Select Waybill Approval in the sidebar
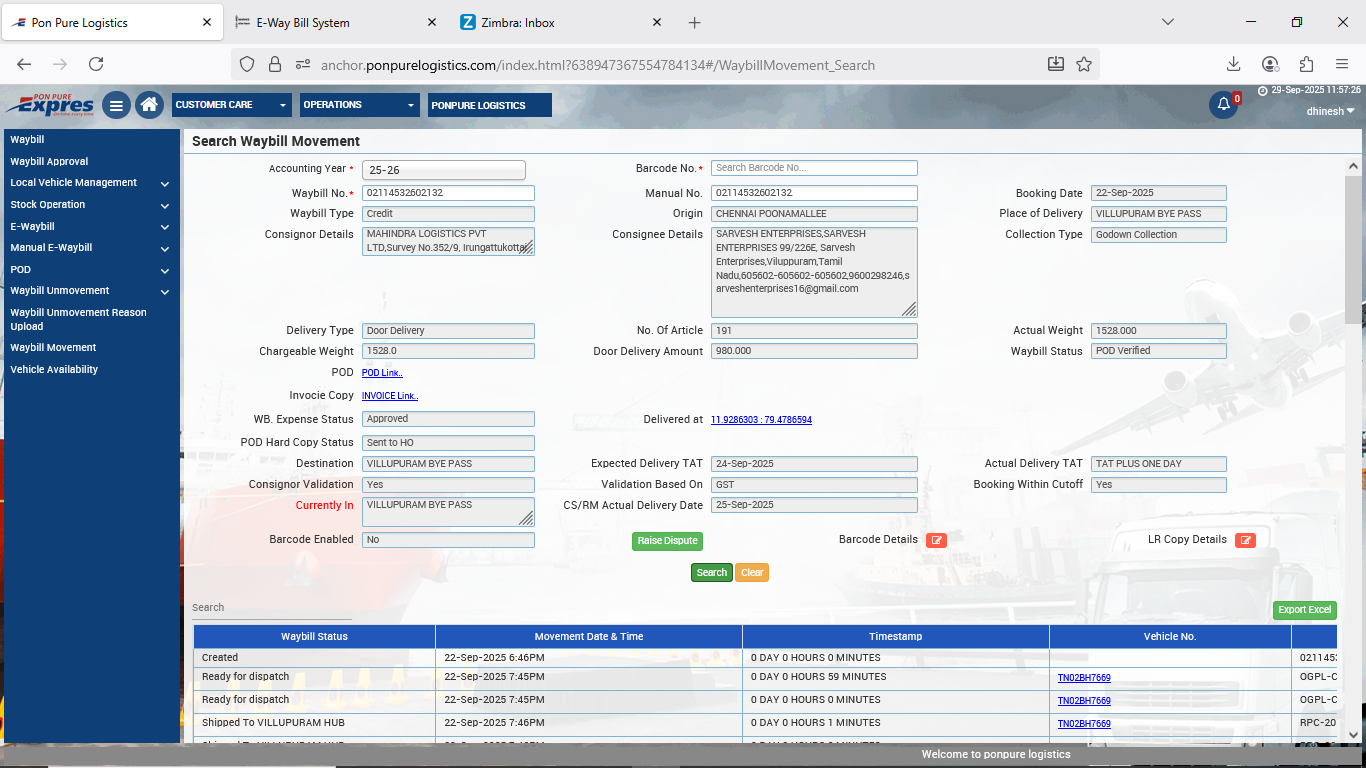1366x768 pixels. tap(49, 161)
